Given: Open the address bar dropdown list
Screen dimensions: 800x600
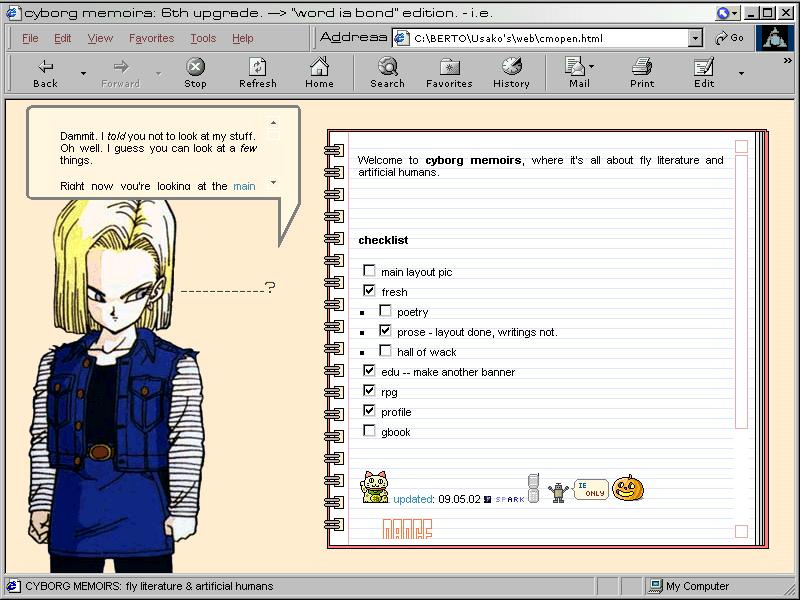Looking at the screenshot, I should 694,38.
